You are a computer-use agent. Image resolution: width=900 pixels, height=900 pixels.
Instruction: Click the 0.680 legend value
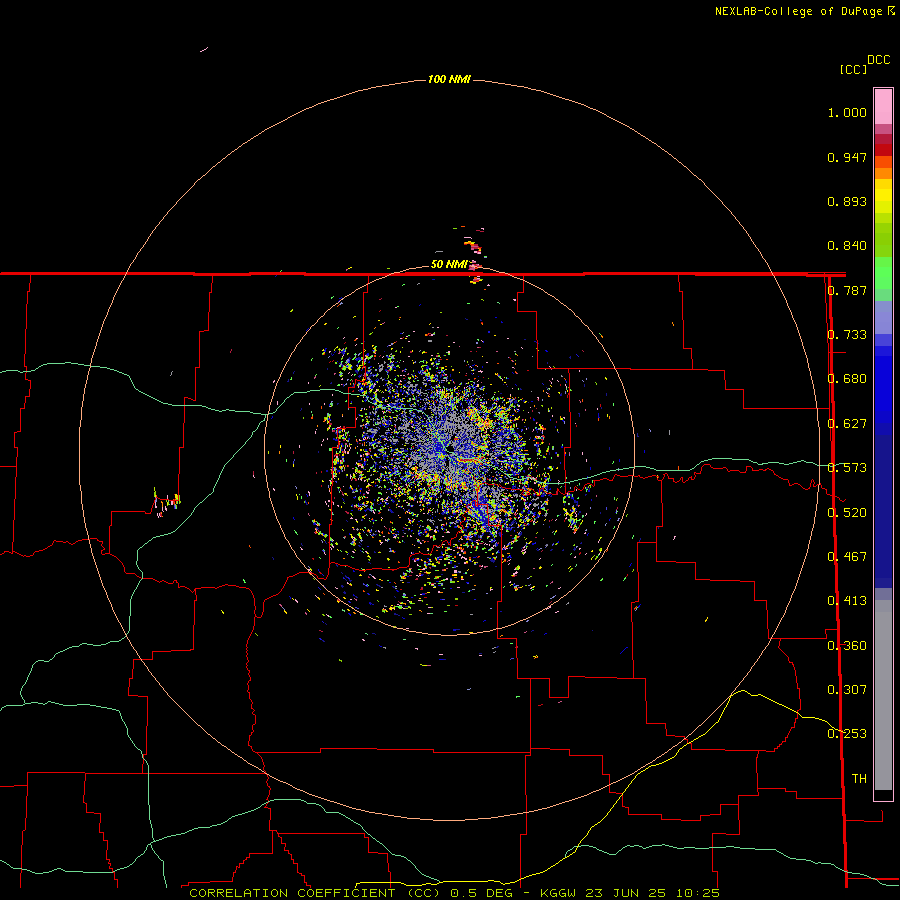tap(847, 379)
